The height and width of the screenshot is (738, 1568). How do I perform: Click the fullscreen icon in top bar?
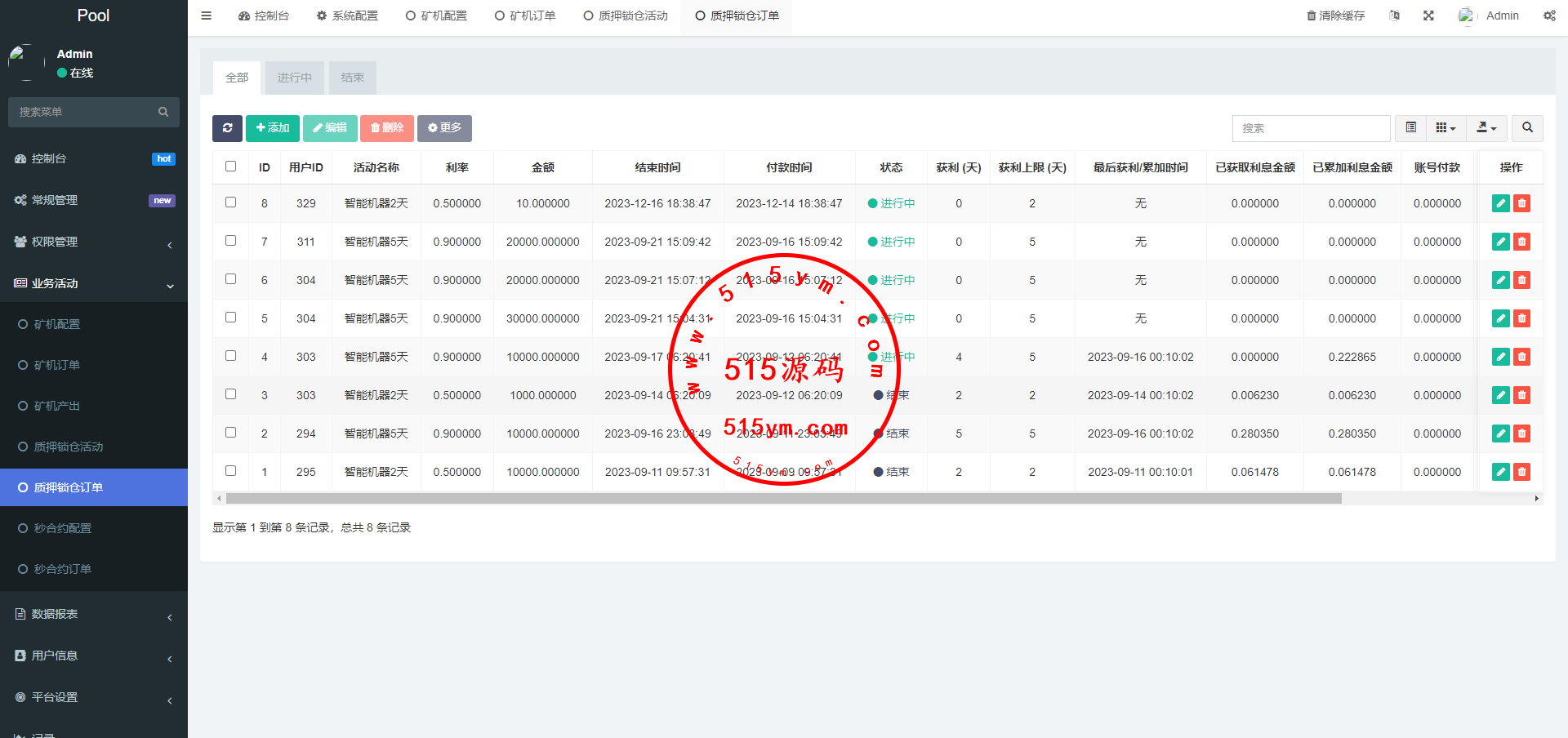[x=1428, y=16]
